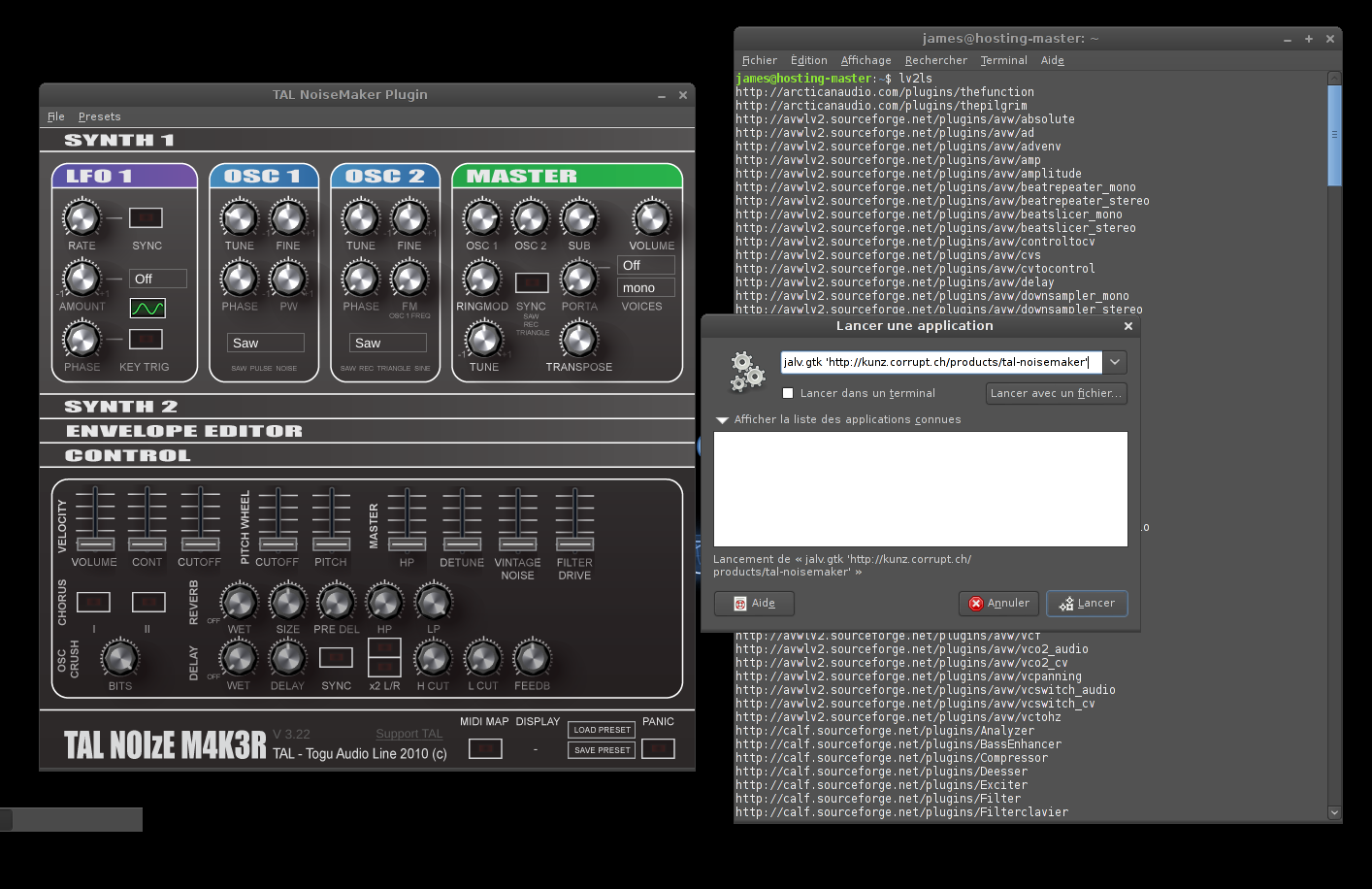Click the Master VOLUME knob
The image size is (1372, 889).
tap(651, 218)
